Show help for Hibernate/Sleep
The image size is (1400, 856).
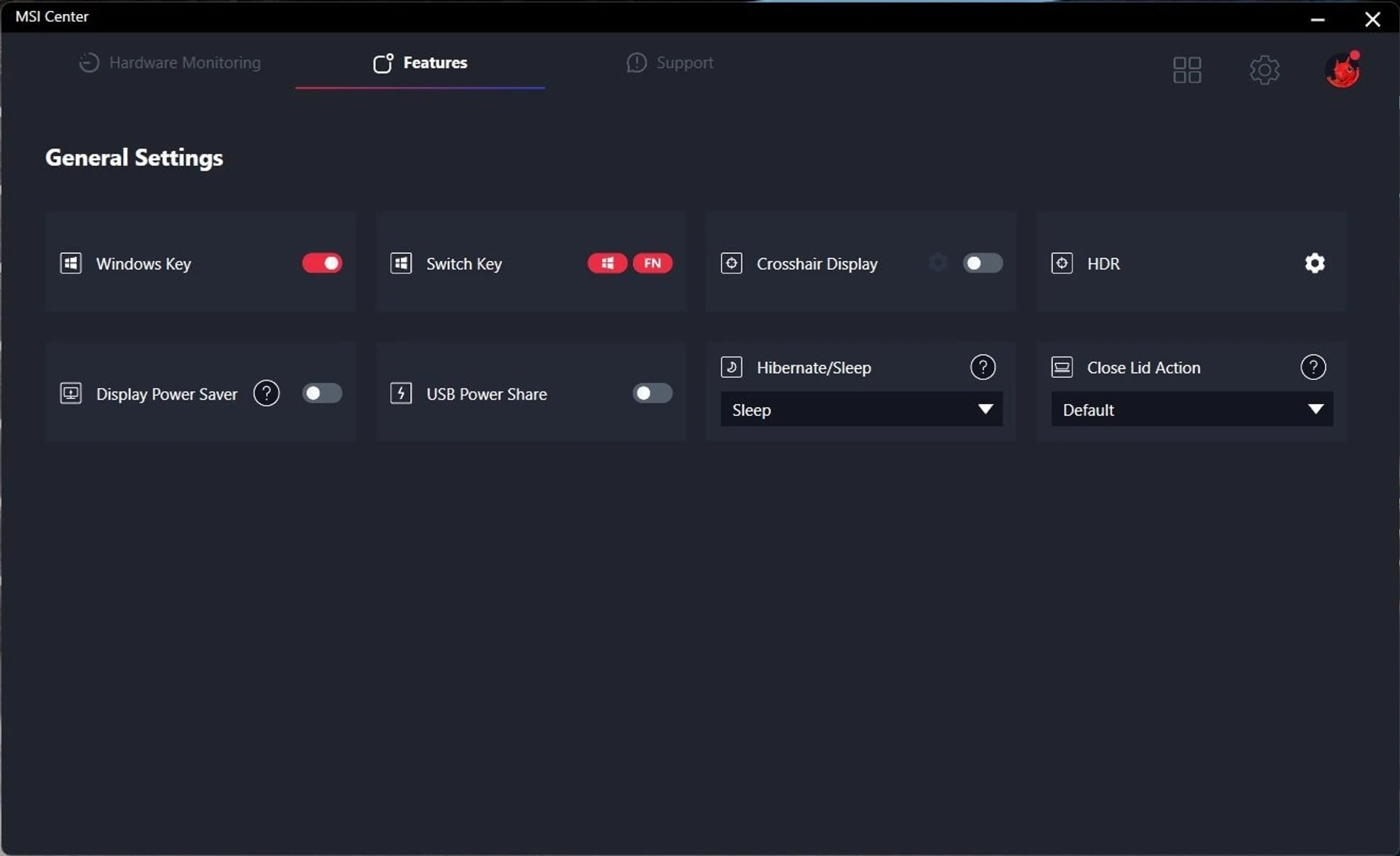[x=983, y=367]
